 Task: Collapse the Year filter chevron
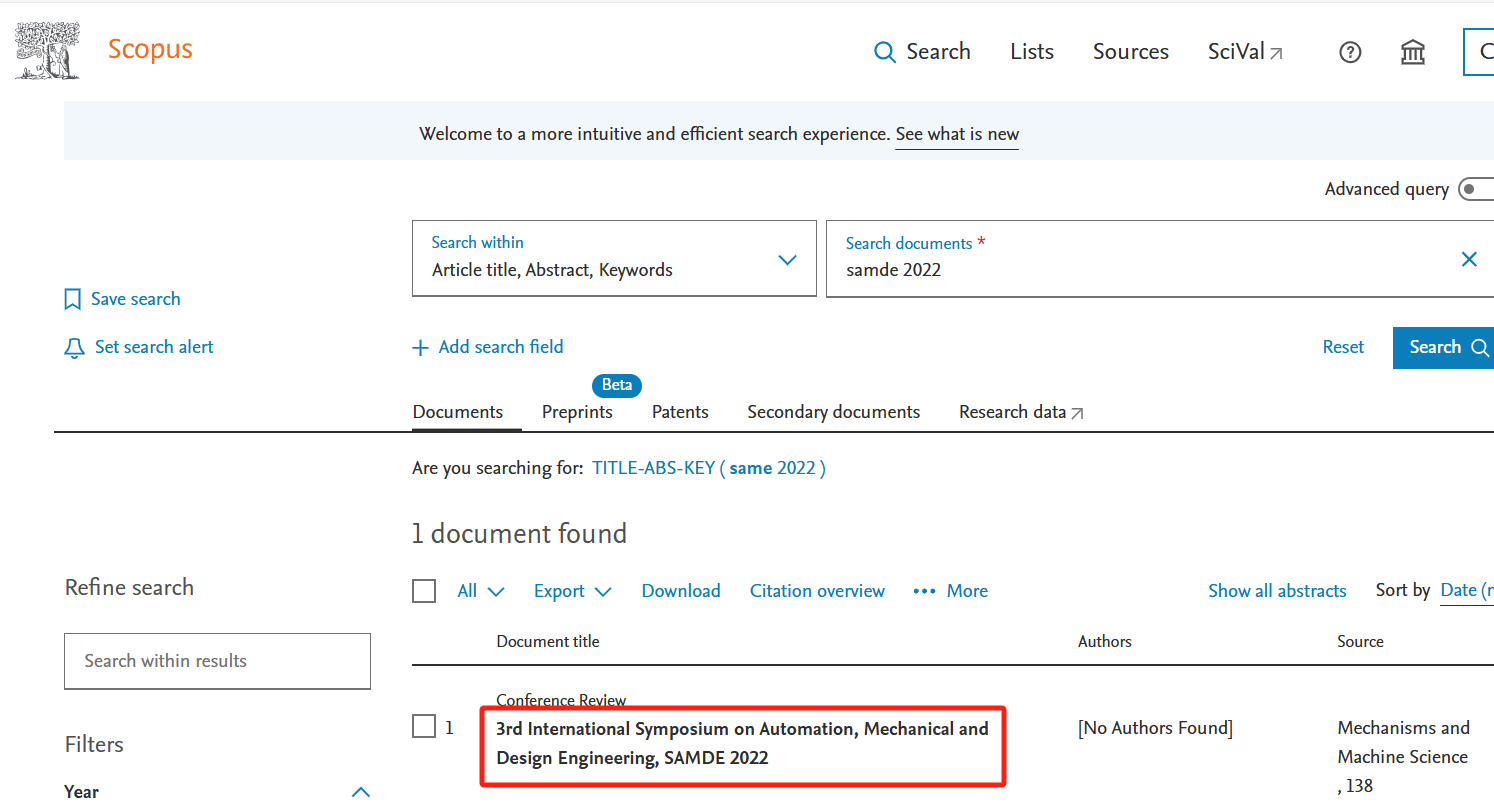361,792
